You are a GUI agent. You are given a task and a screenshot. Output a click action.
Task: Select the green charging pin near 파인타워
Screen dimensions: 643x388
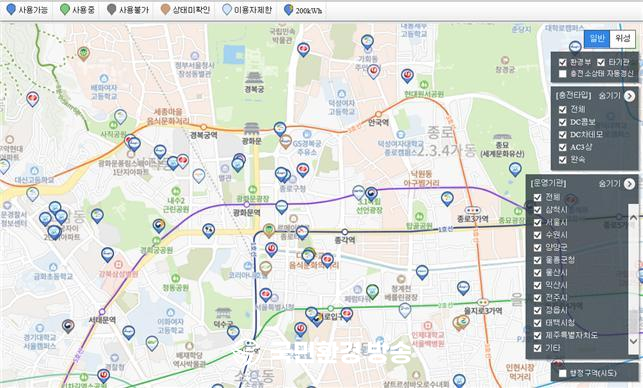(x=372, y=292)
